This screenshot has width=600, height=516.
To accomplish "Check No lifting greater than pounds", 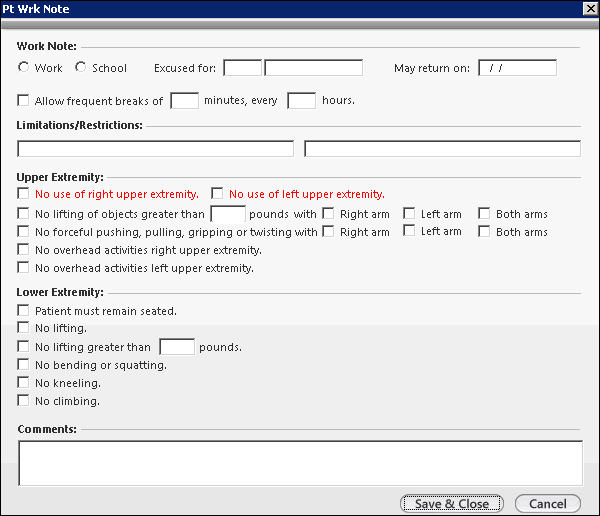I will click(23, 346).
